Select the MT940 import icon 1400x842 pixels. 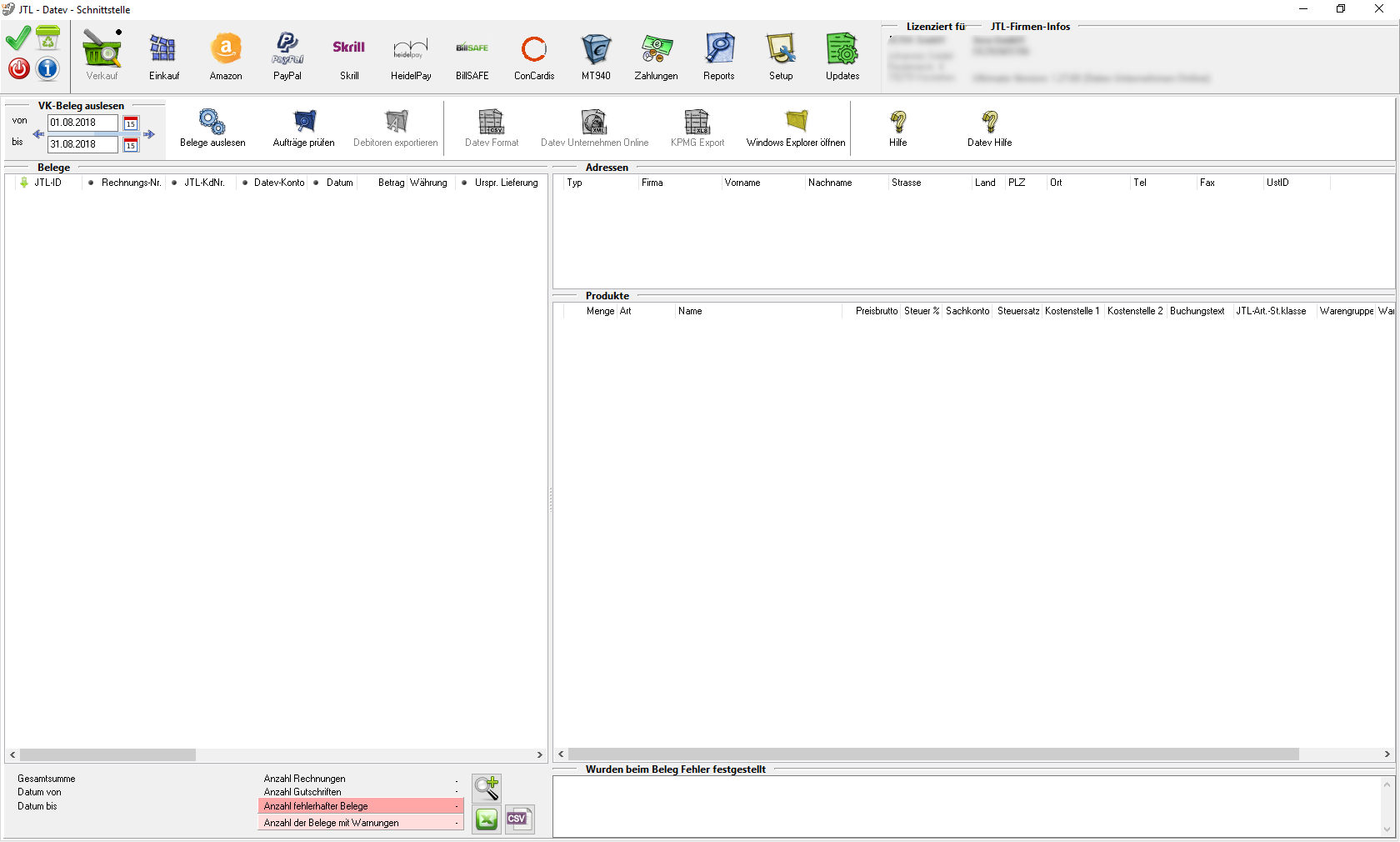pos(596,57)
